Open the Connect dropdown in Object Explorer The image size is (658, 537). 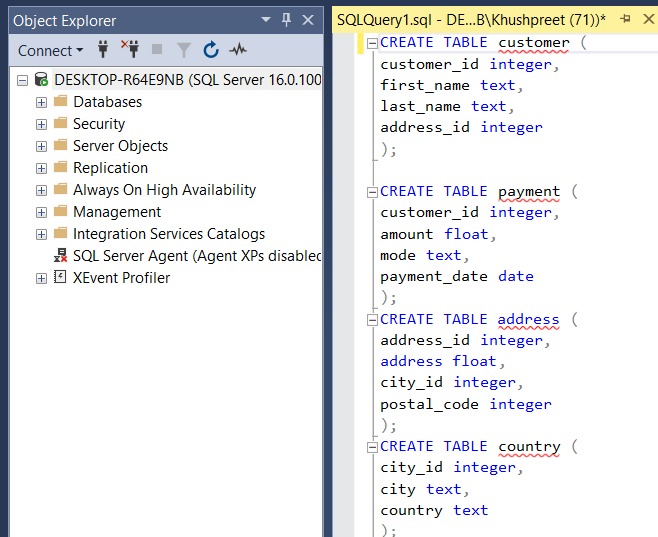50,51
